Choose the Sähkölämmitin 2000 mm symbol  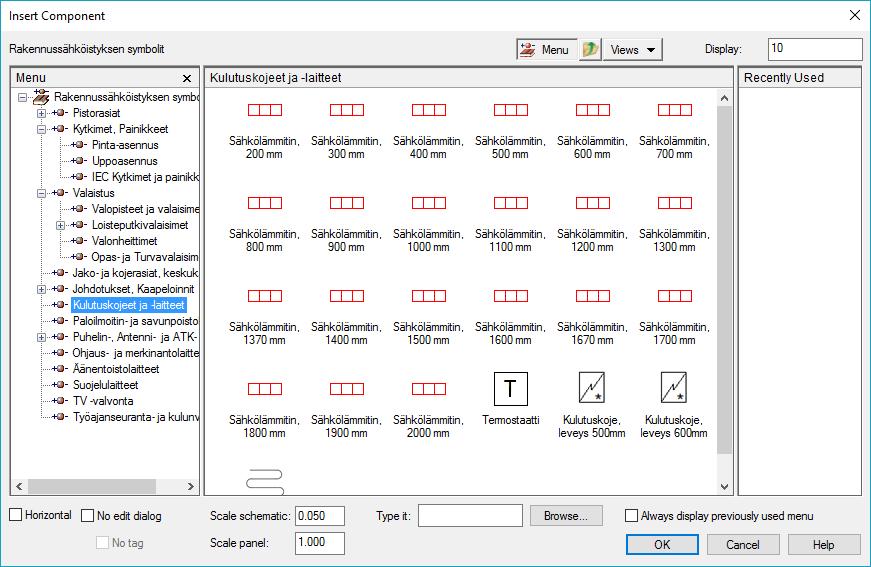(429, 389)
